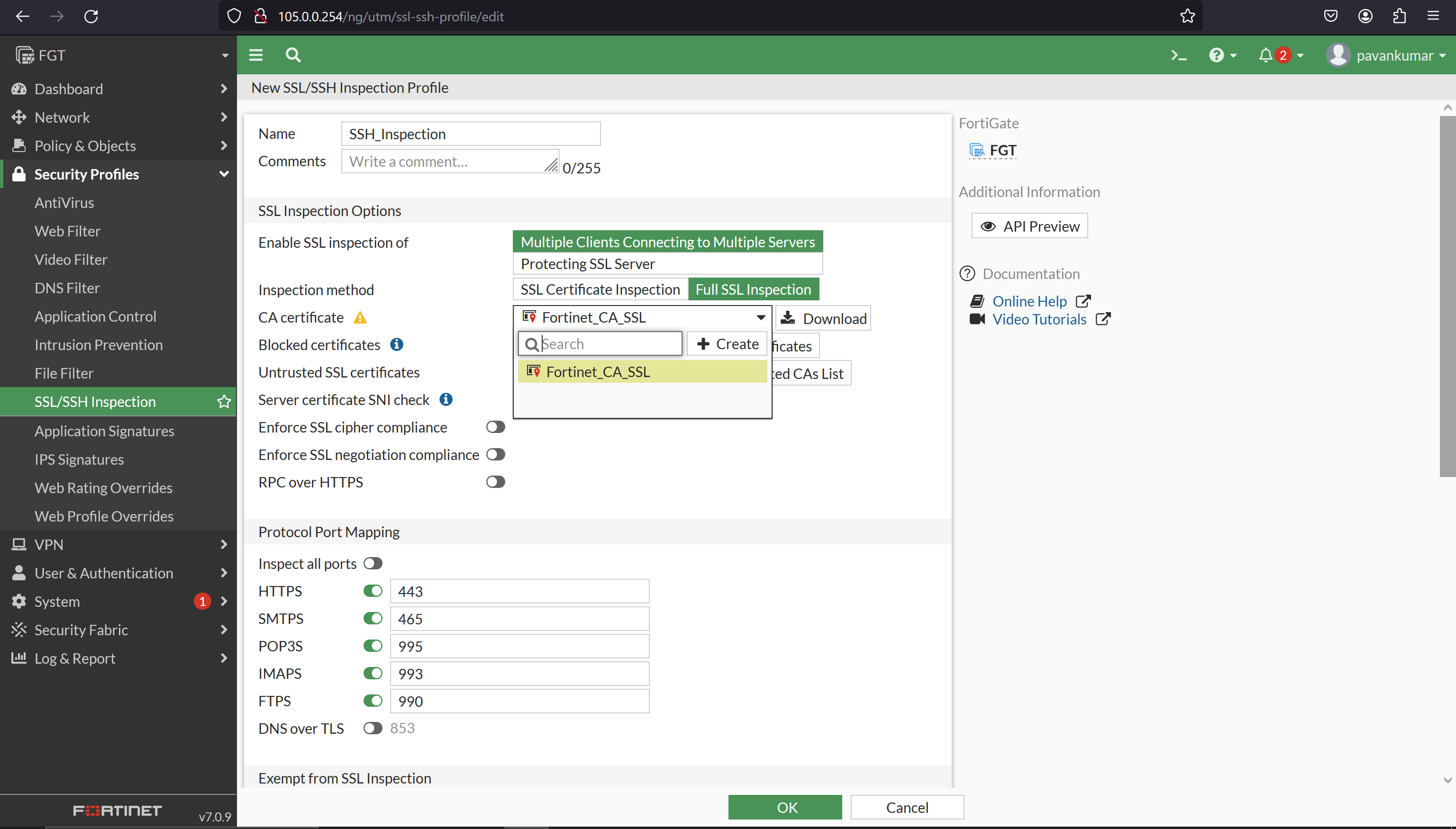Select Fortinet_CA_SSL from the list
The height and width of the screenshot is (829, 1456).
pos(598,371)
